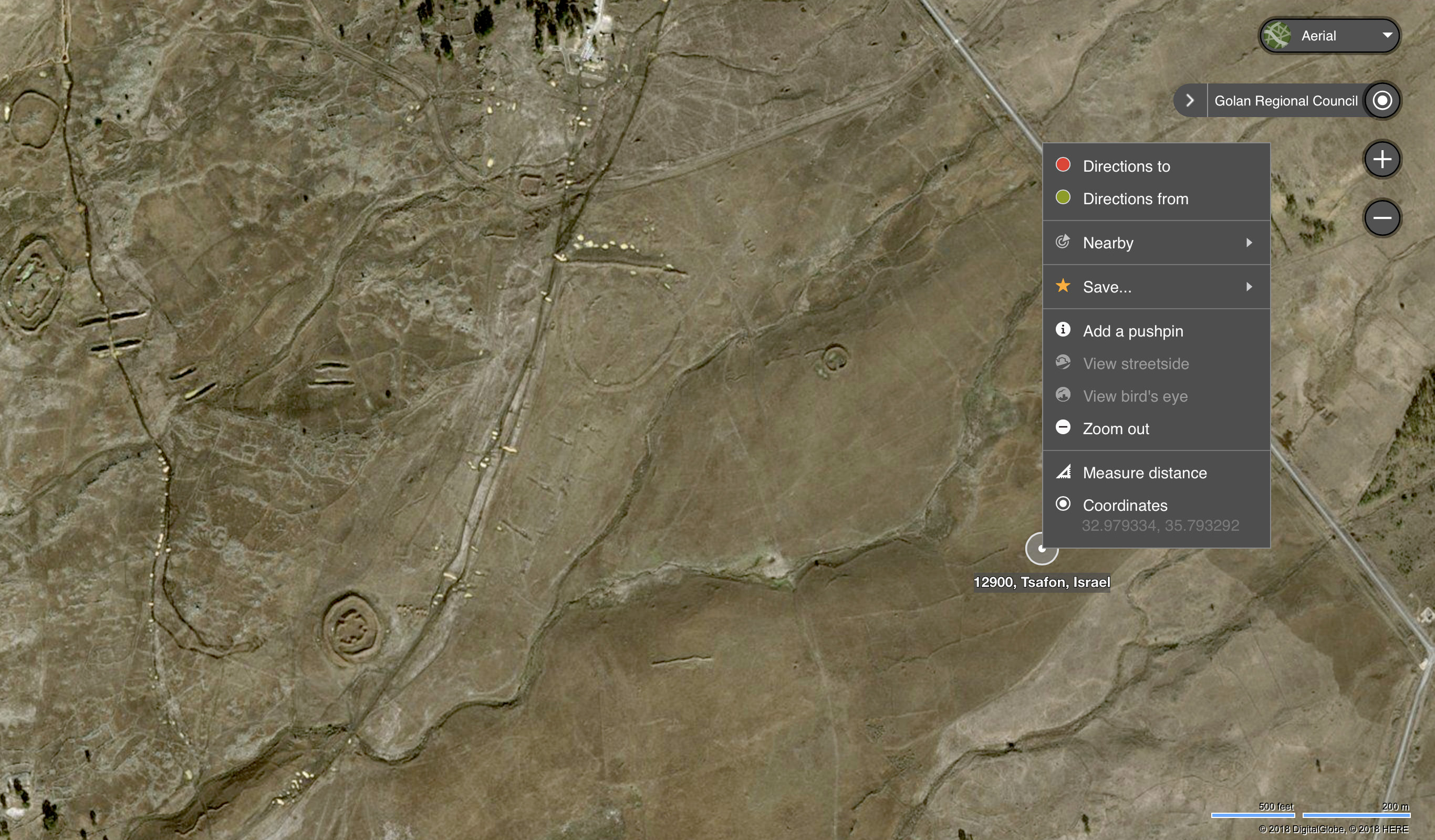Click the Golan Regional Council label
This screenshot has width=1435, height=840.
coord(1286,101)
